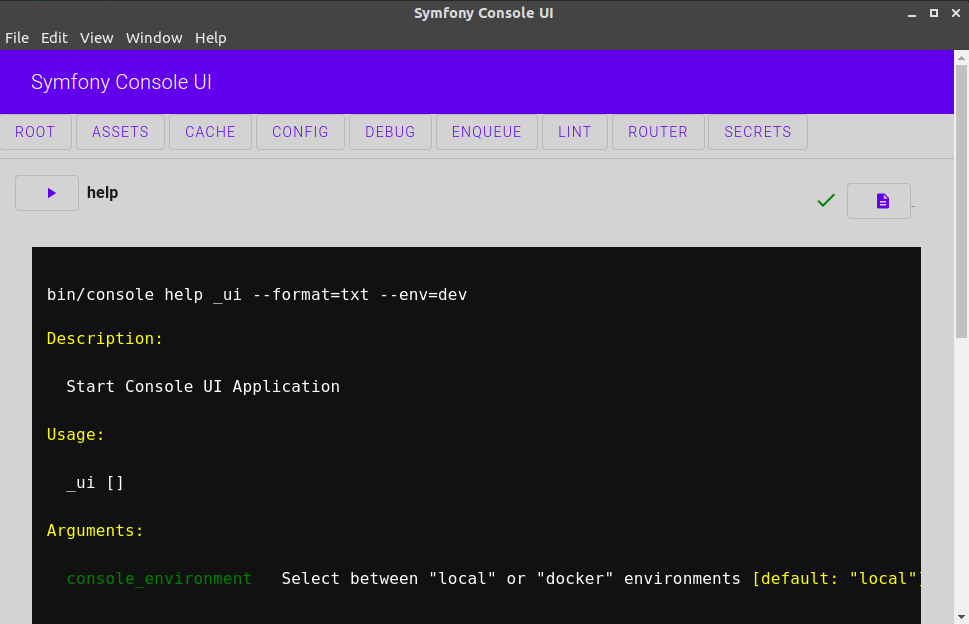Show the DEBUG tab
The height and width of the screenshot is (624, 969).
(390, 132)
